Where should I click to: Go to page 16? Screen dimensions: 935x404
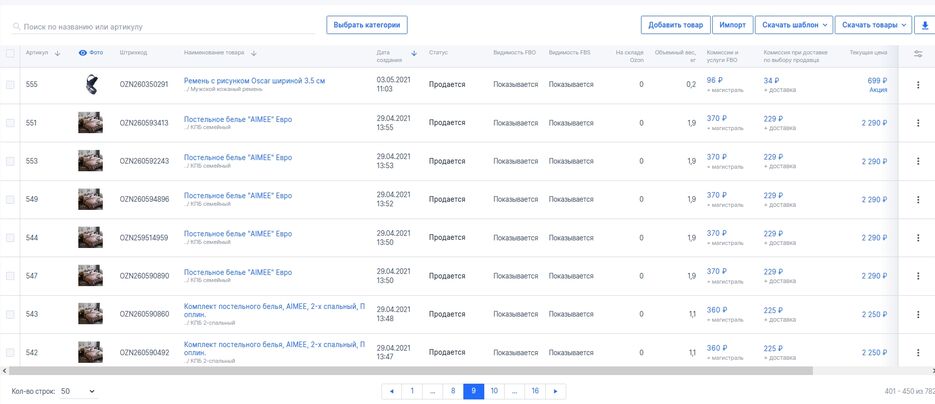coord(535,391)
